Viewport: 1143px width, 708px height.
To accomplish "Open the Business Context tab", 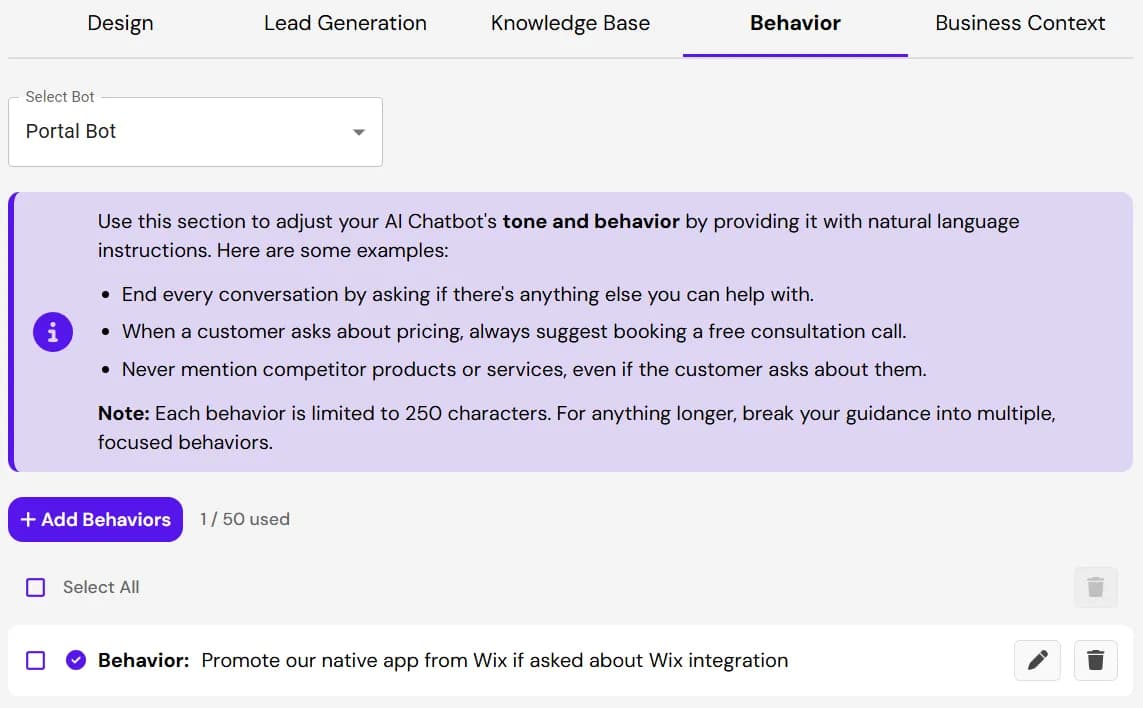I will [1018, 22].
